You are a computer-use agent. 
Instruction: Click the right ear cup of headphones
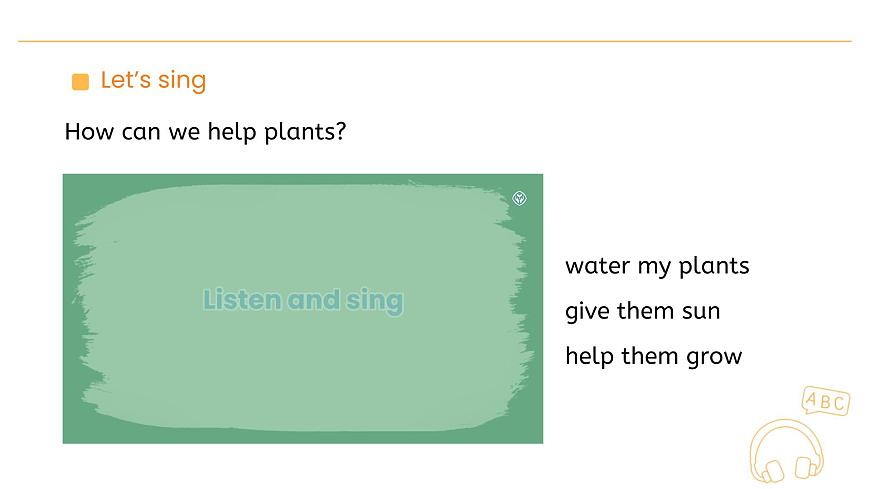point(804,466)
